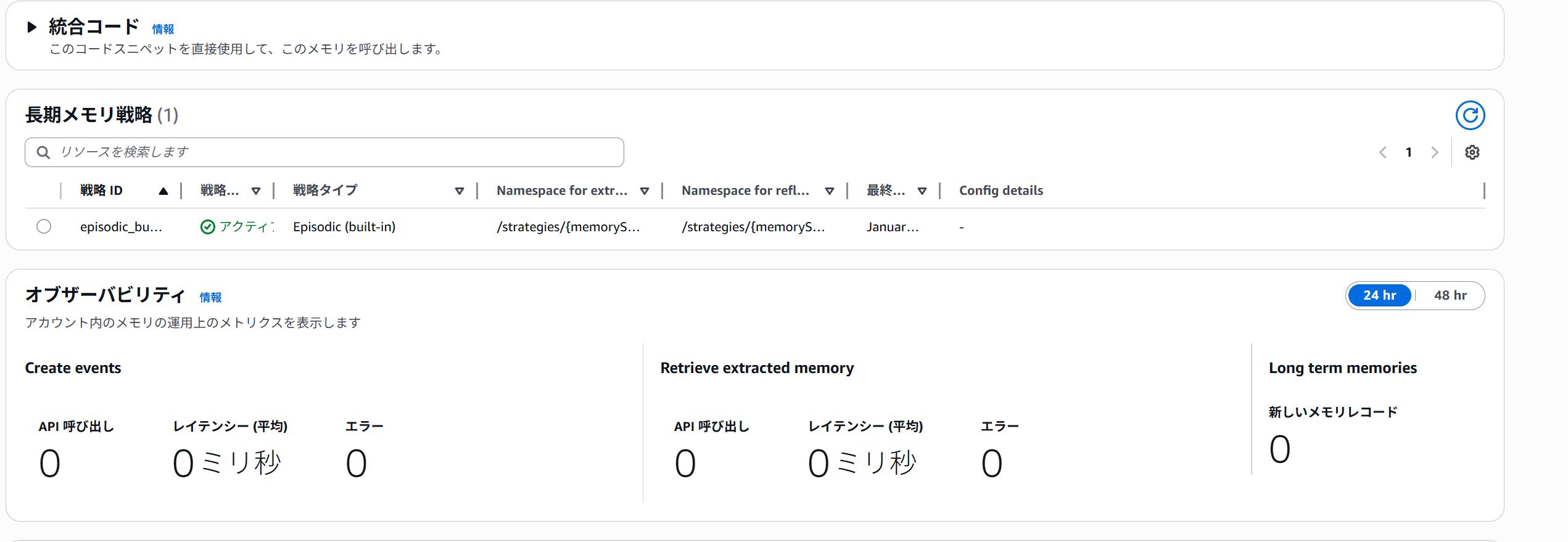Switch observability range to 48 hr
The height and width of the screenshot is (542, 1568).
coord(1450,295)
